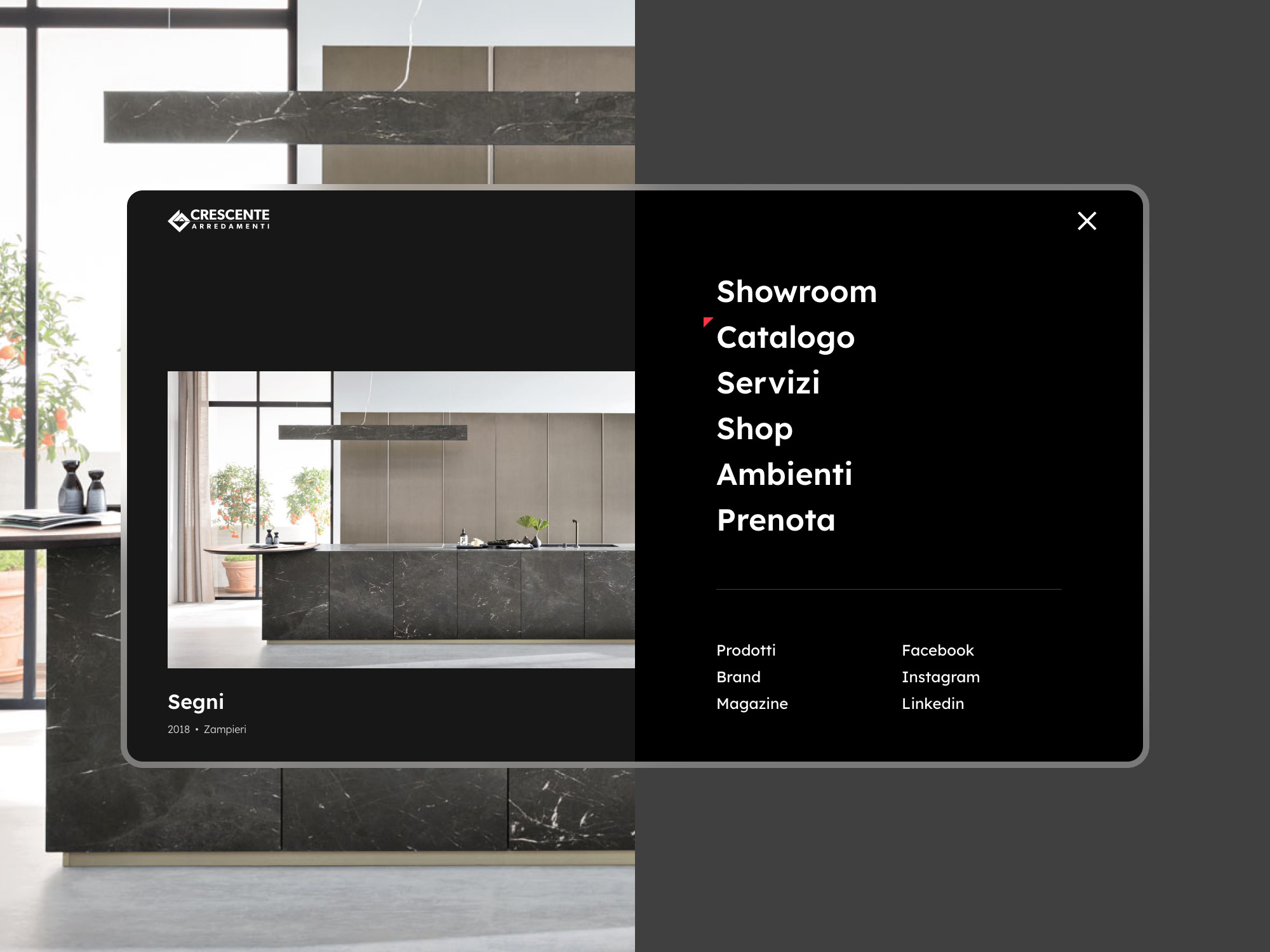Visit the Linkedin link
Viewport: 1270px width, 952px height.
(933, 703)
